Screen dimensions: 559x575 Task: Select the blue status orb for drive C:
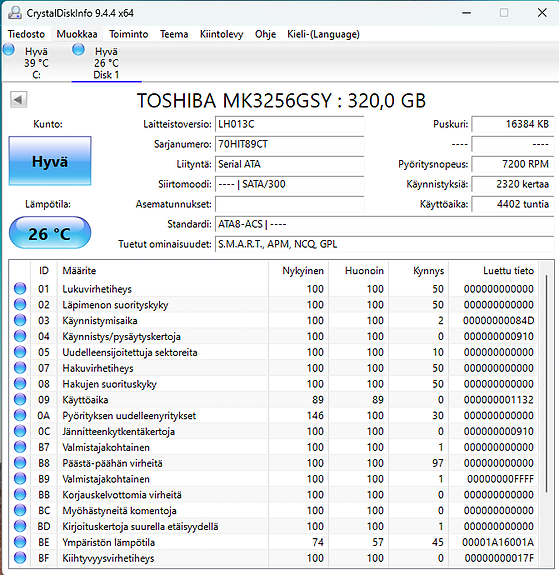[x=8, y=50]
